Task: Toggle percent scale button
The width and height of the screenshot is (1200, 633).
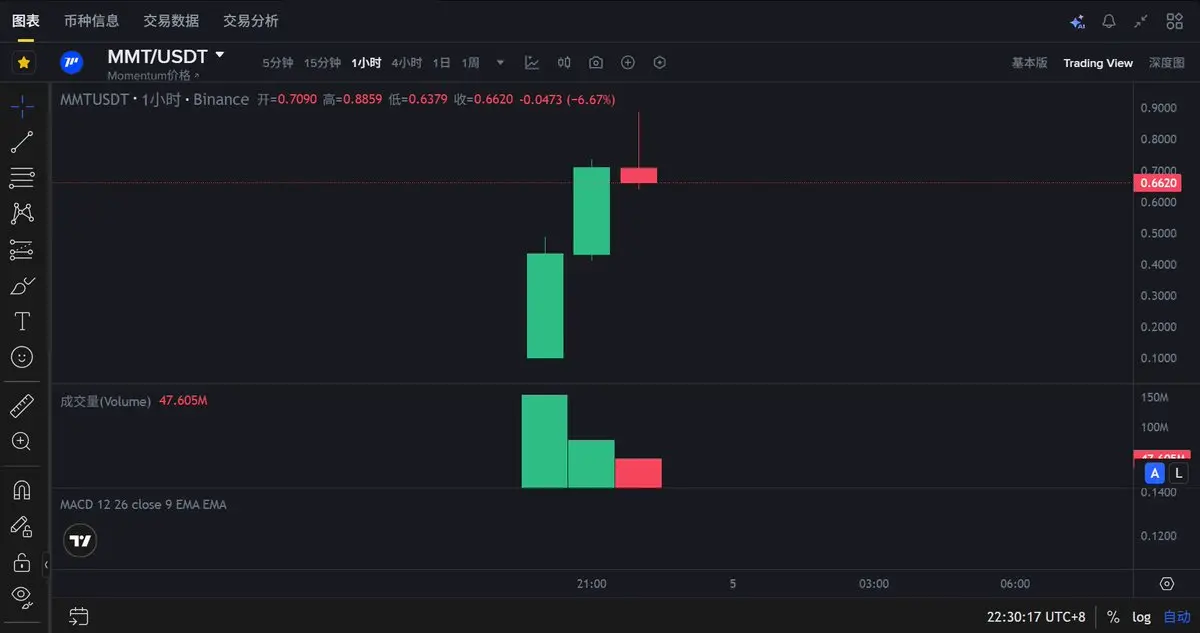Action: coord(1113,617)
